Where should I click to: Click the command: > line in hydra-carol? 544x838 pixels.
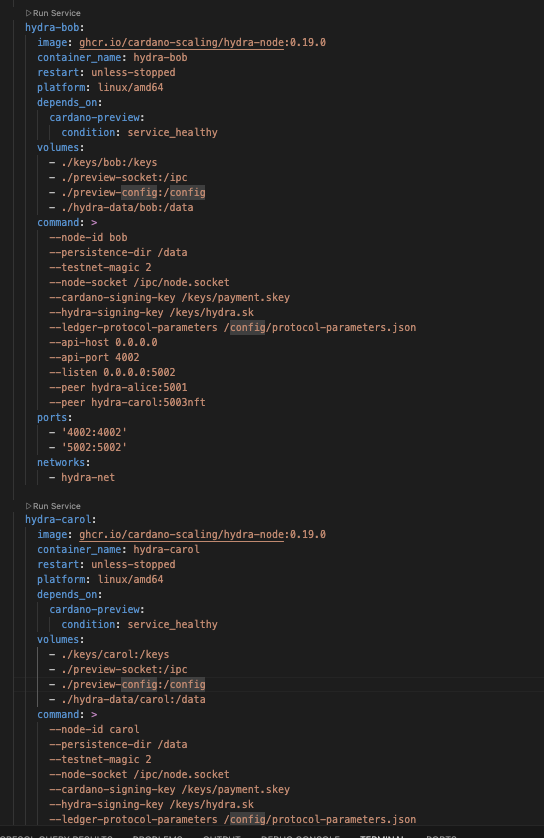67,715
